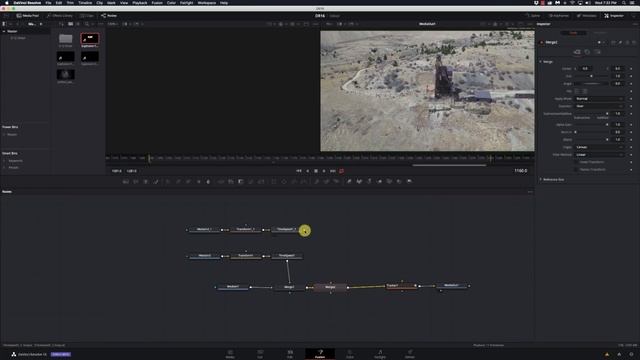Image resolution: width=640 pixels, height=360 pixels.
Task: Open the Workspace menu
Action: [207, 3]
